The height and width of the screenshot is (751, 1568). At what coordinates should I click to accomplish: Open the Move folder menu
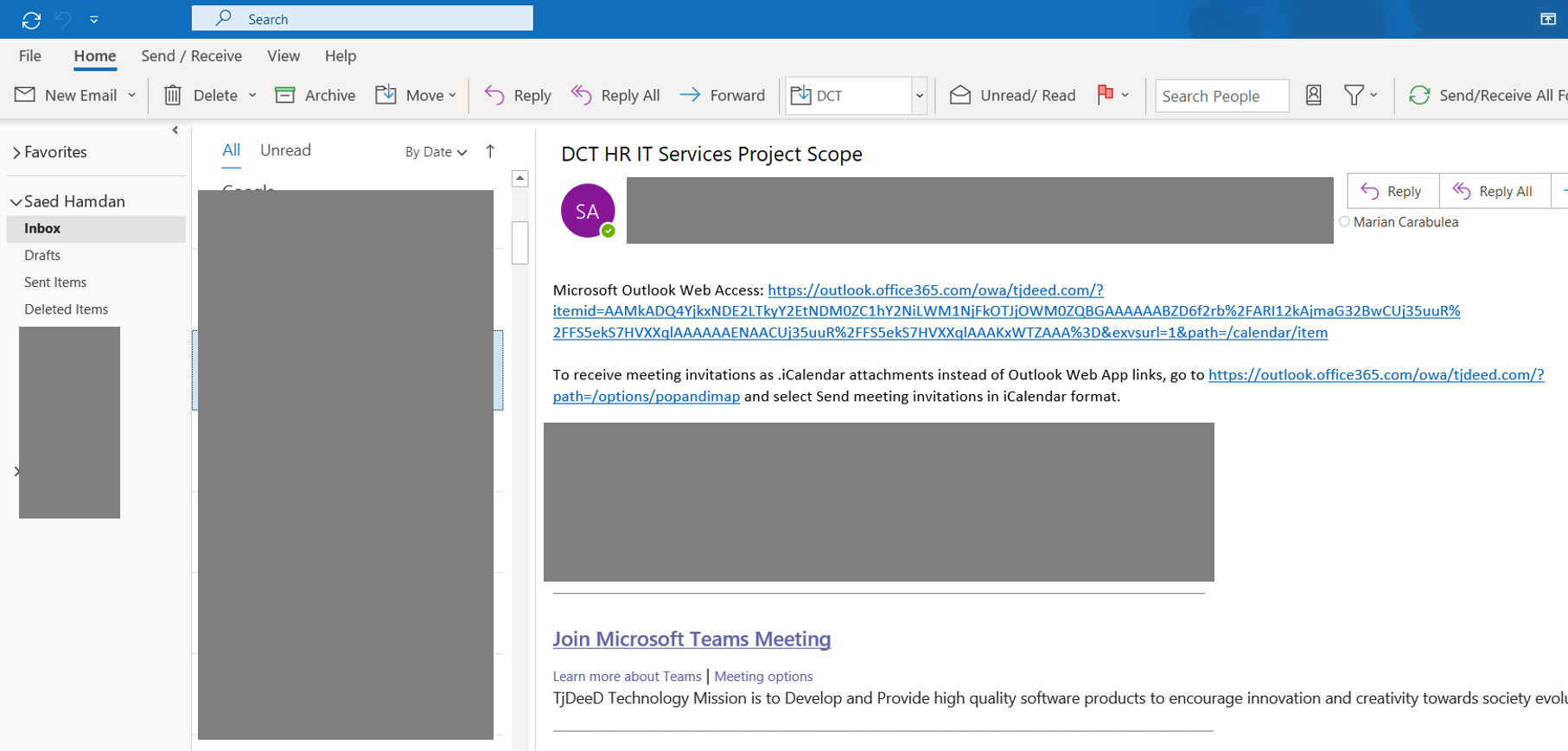[x=416, y=95]
